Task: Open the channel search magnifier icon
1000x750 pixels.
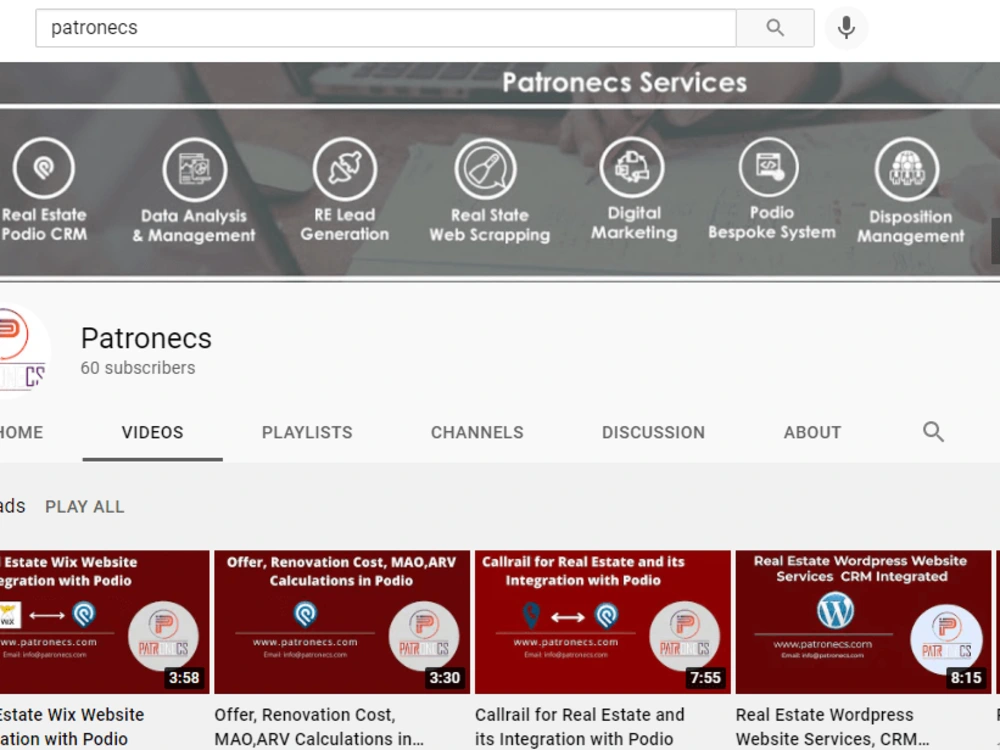Action: pos(933,432)
